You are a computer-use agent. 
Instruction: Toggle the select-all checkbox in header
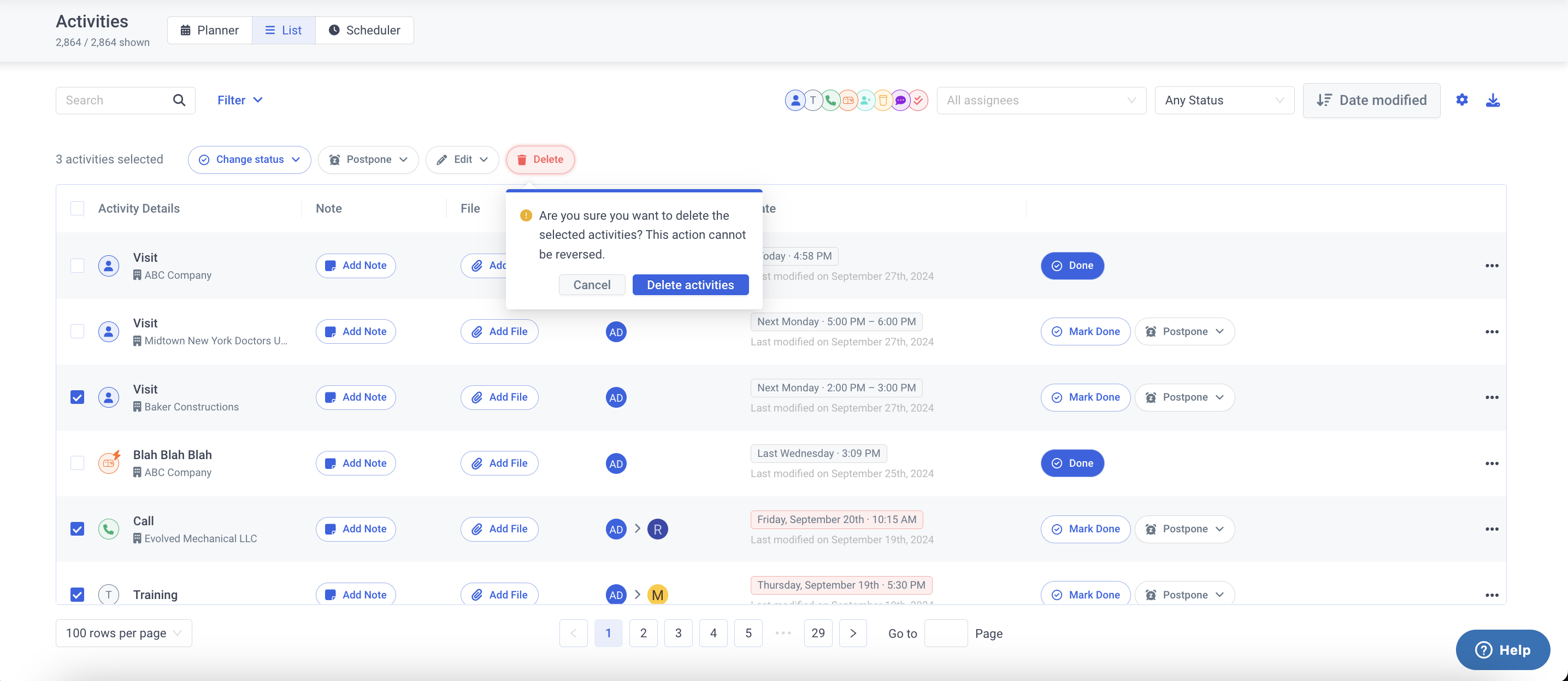click(x=77, y=208)
